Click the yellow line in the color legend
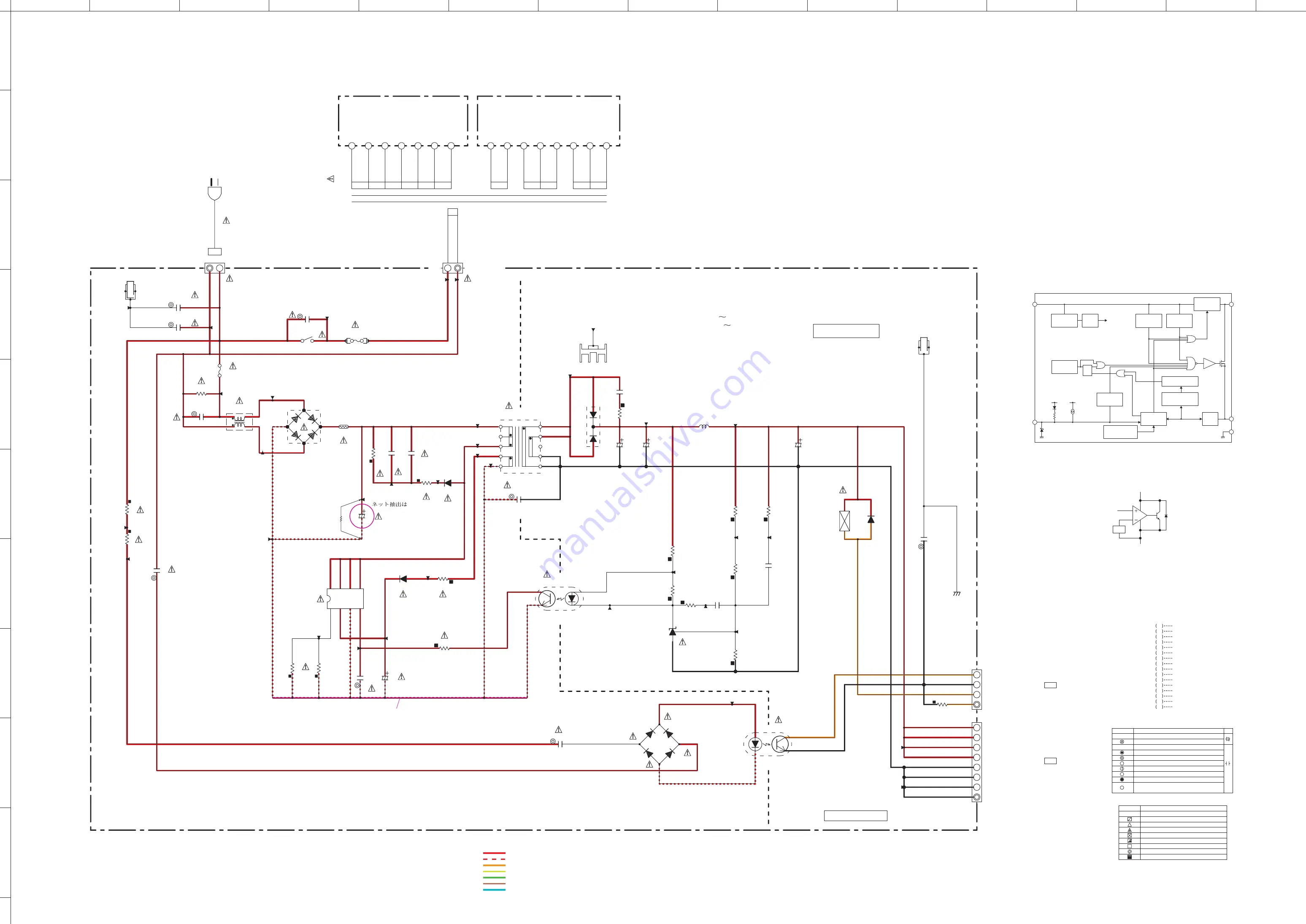 (x=494, y=871)
